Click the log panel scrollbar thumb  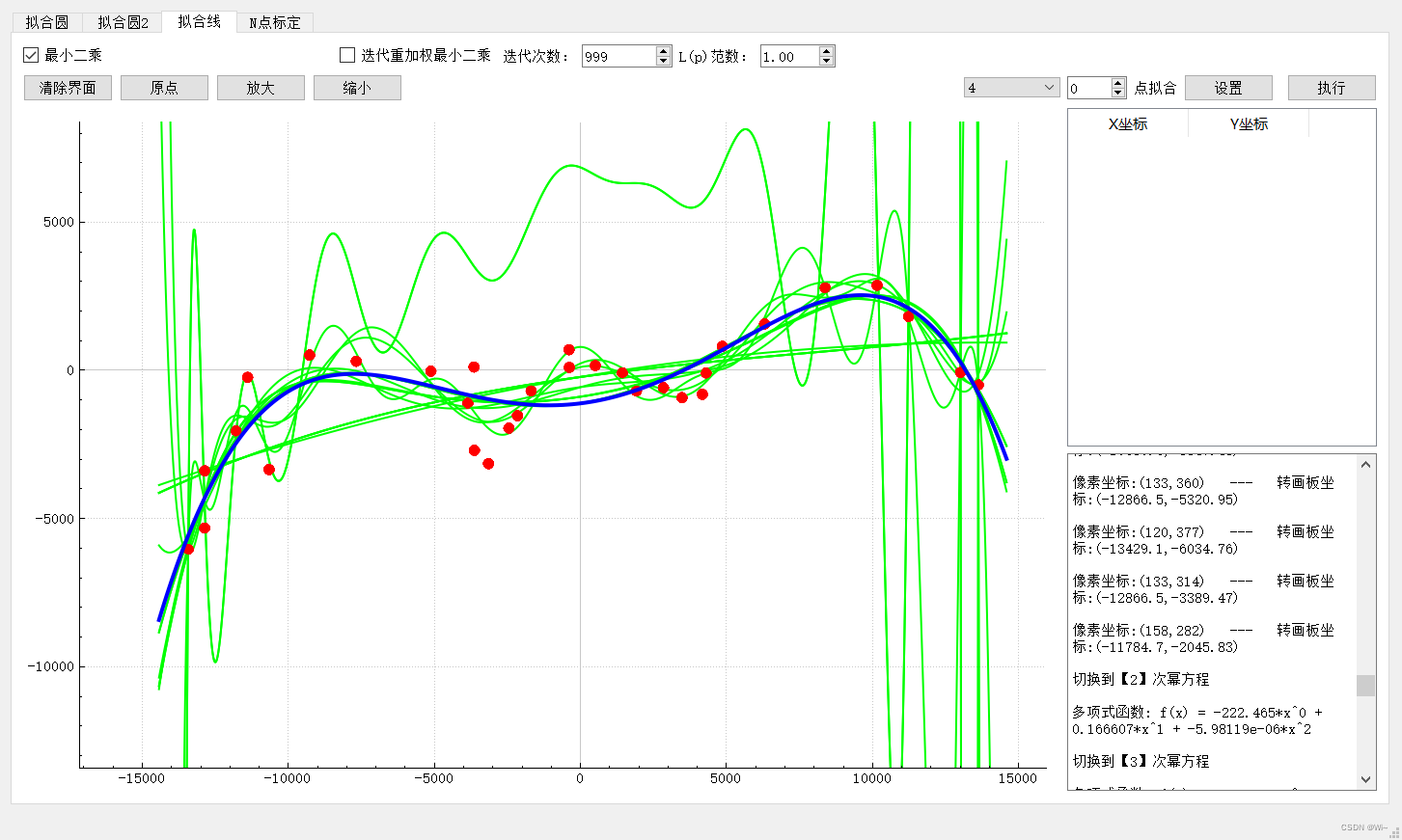click(x=1365, y=685)
